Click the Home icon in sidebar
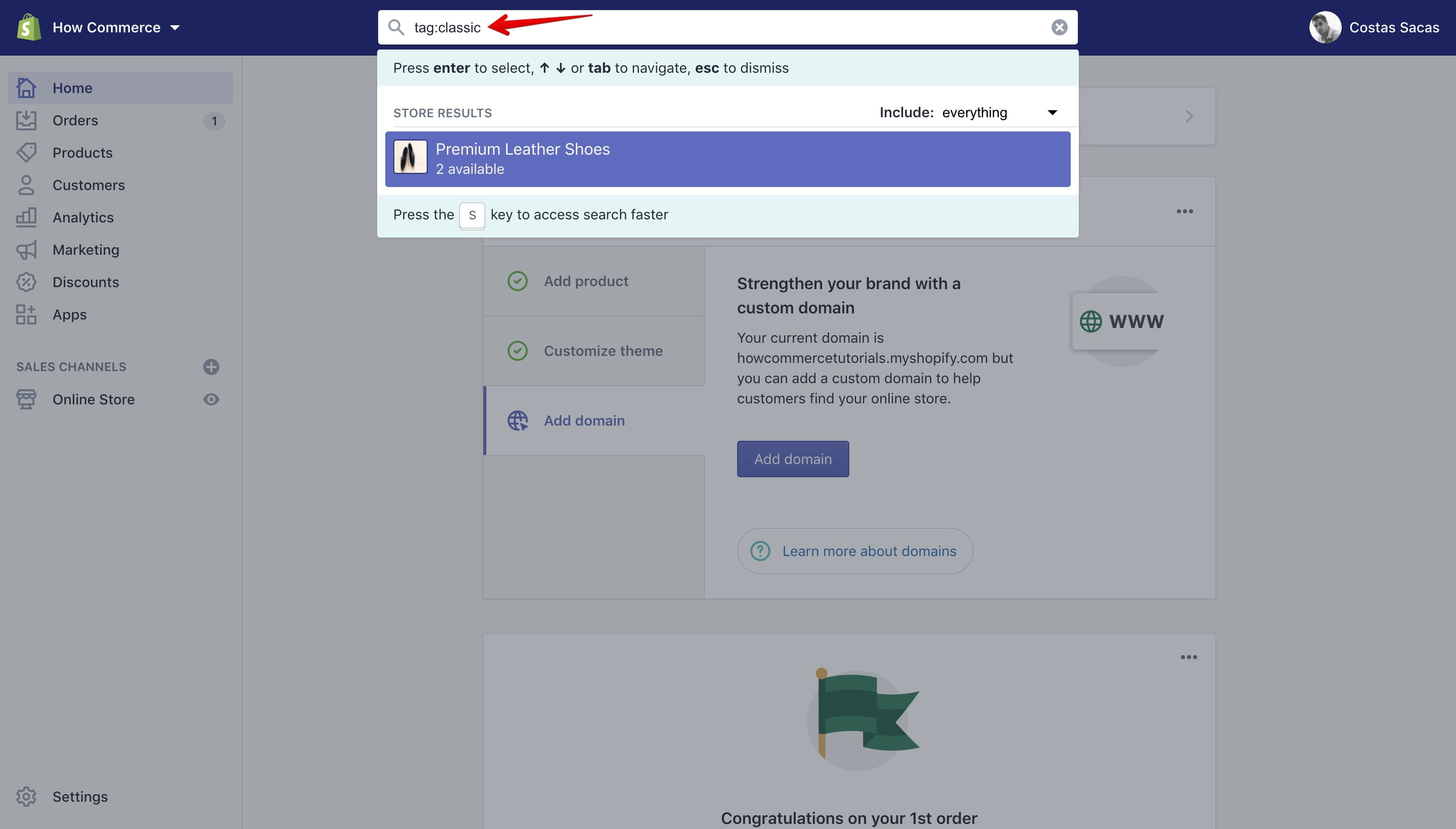This screenshot has height=829, width=1456. click(26, 87)
